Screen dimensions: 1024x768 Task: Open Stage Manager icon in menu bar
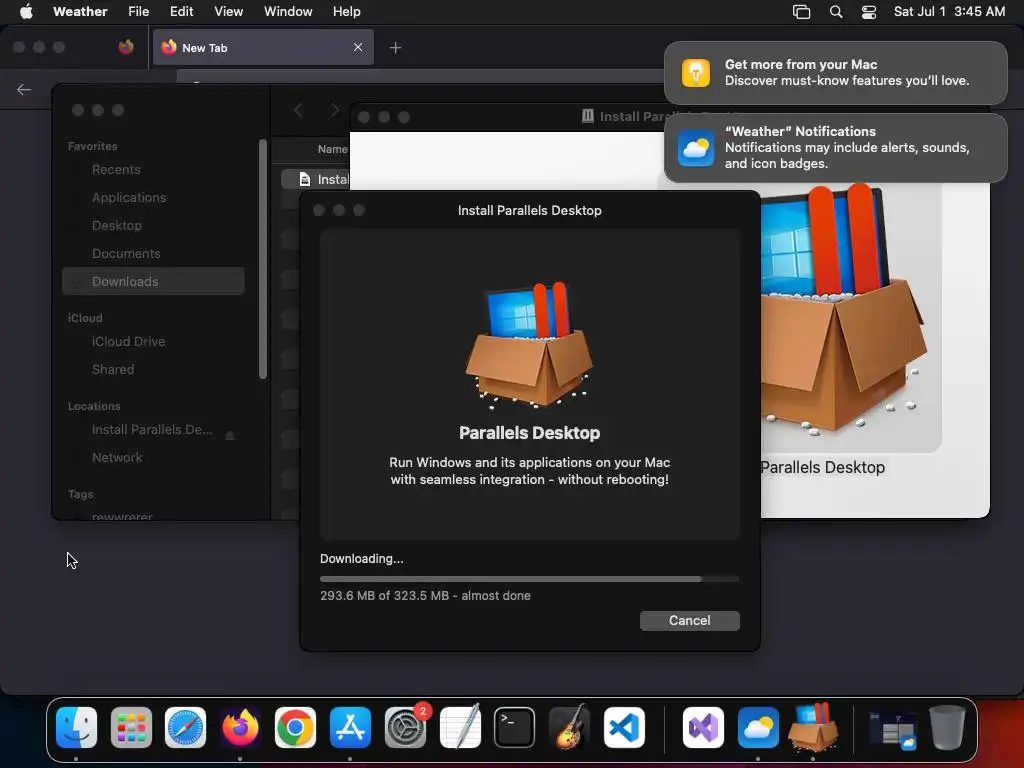(801, 12)
